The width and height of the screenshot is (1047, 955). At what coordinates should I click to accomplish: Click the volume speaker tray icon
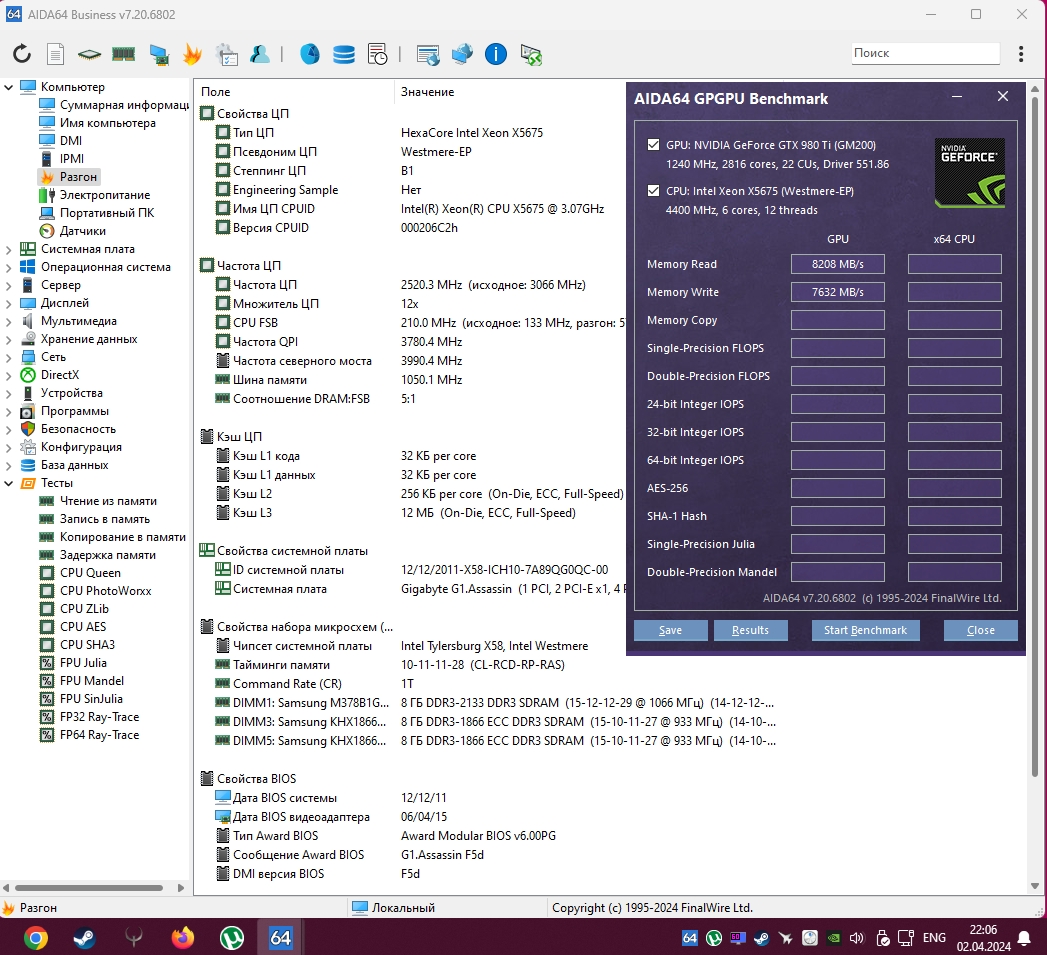coord(857,938)
